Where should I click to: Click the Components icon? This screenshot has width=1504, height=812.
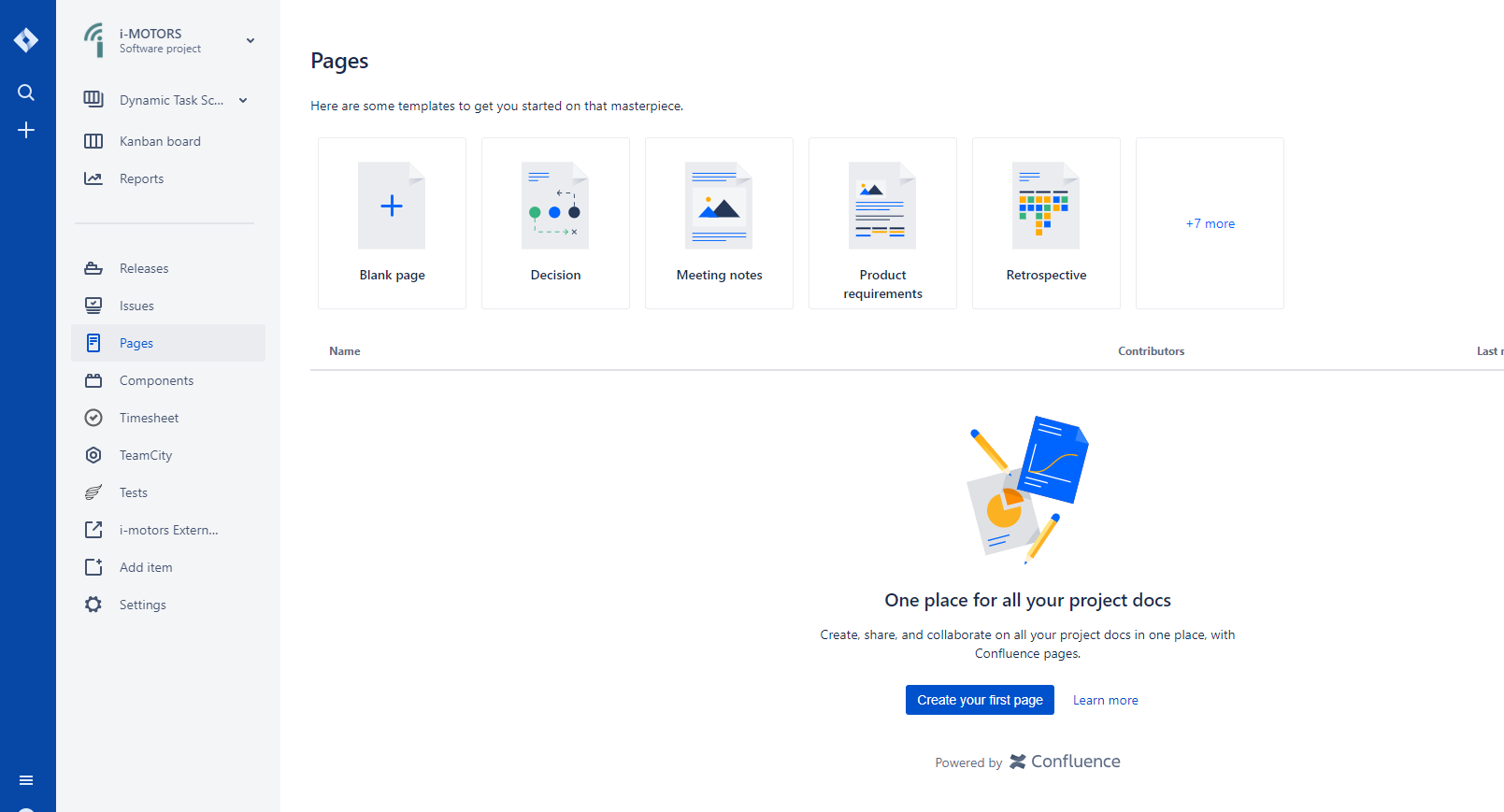(93, 380)
